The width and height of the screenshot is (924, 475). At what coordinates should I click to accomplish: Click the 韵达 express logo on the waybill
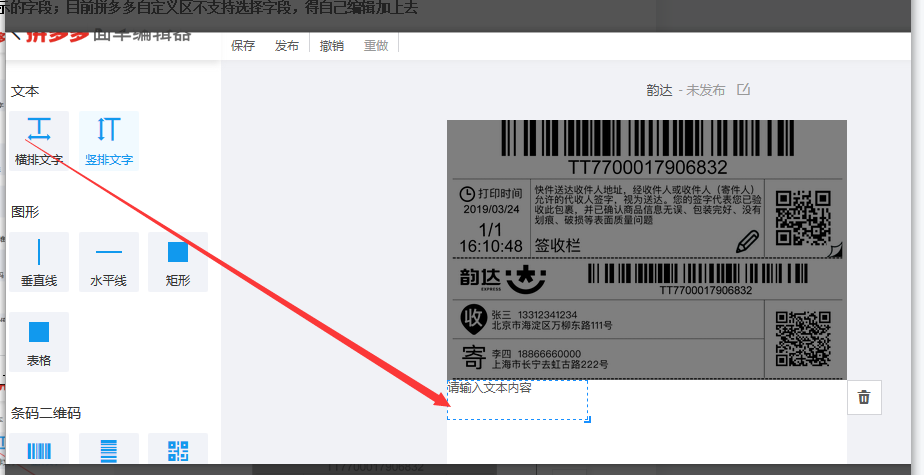[x=503, y=278]
